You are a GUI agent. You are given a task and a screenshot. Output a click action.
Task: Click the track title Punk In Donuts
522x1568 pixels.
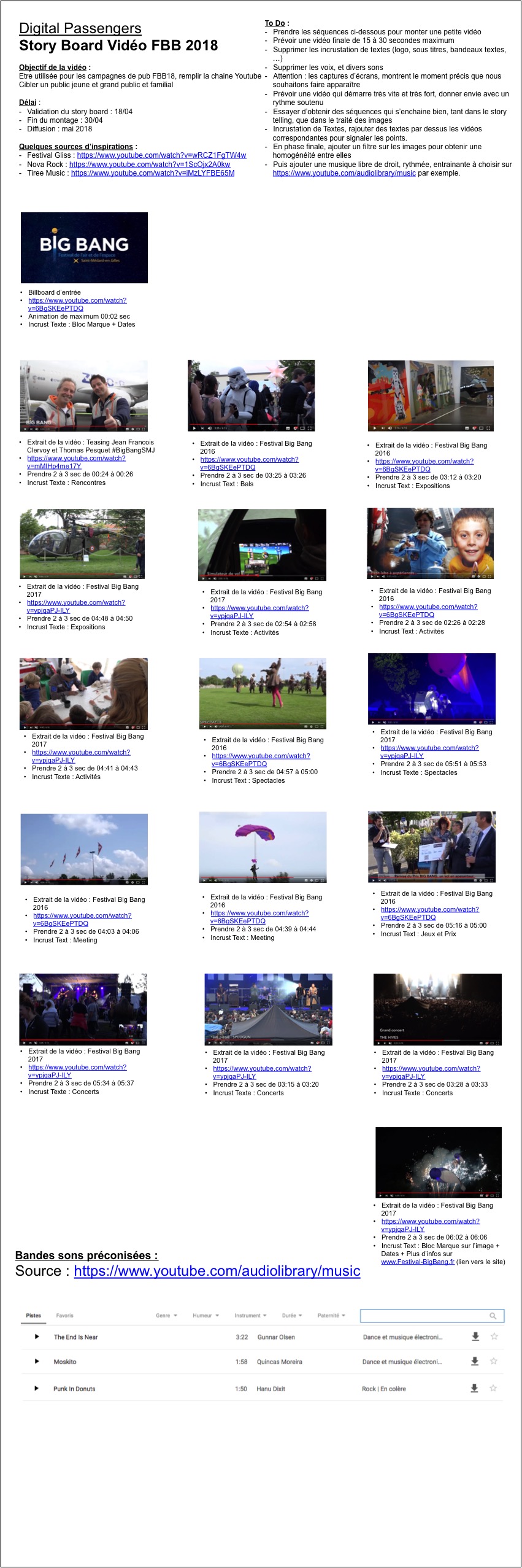click(x=74, y=1389)
